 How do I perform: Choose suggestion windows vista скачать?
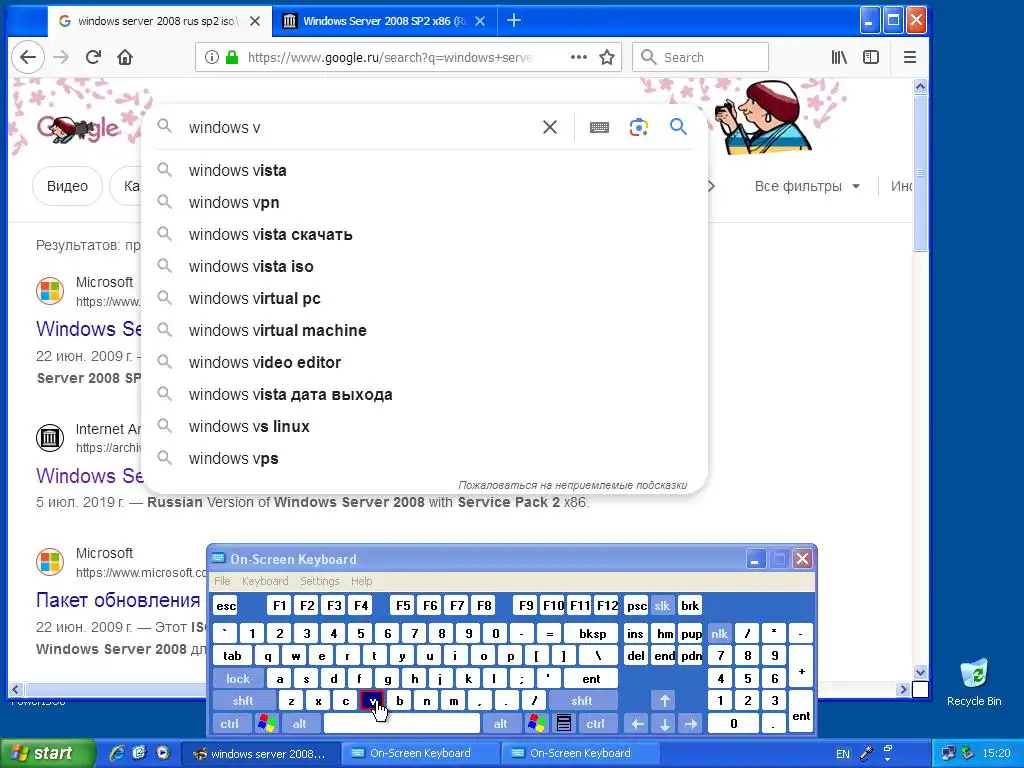(424, 234)
